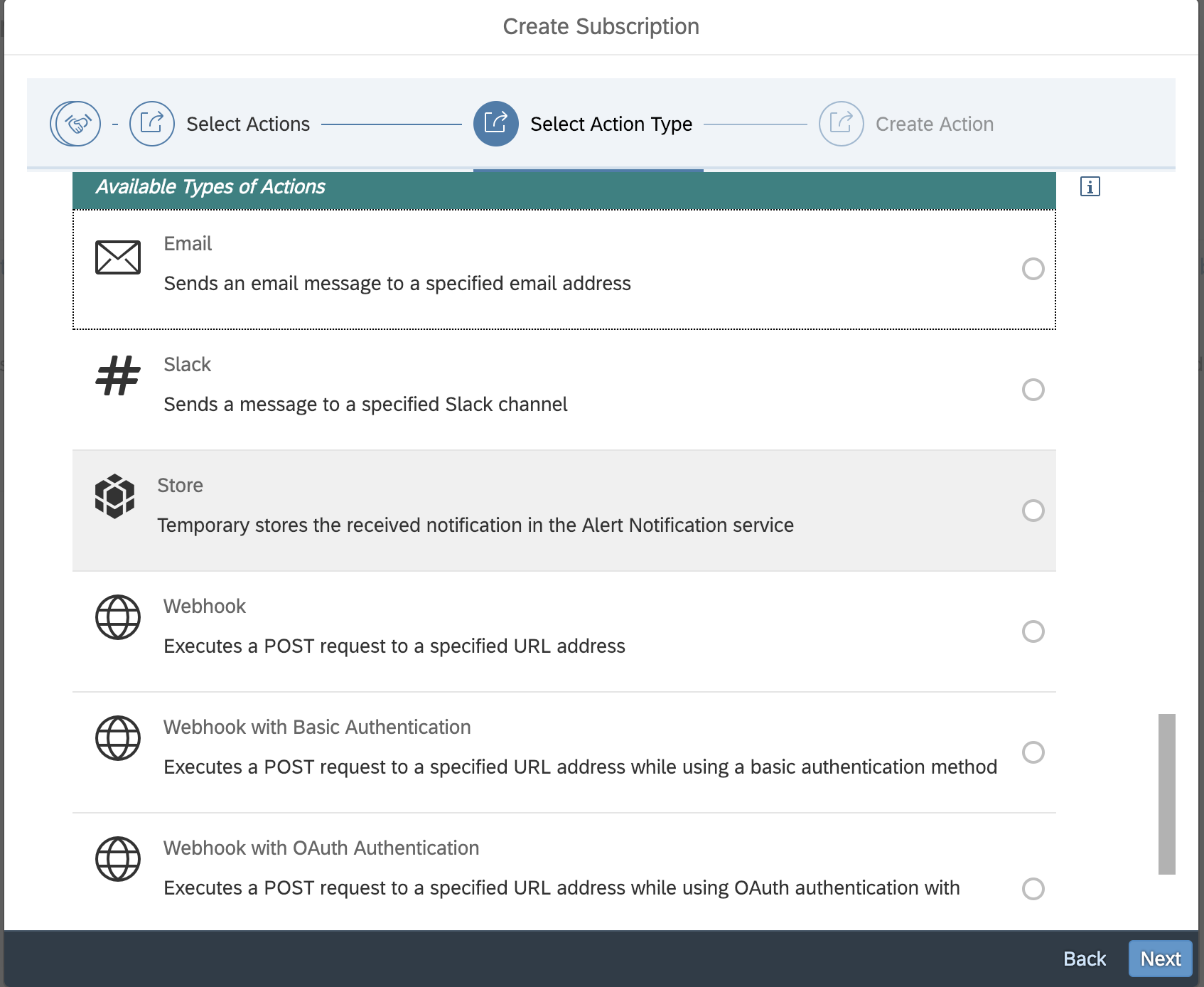Click the Create Action step icon

pos(842,124)
